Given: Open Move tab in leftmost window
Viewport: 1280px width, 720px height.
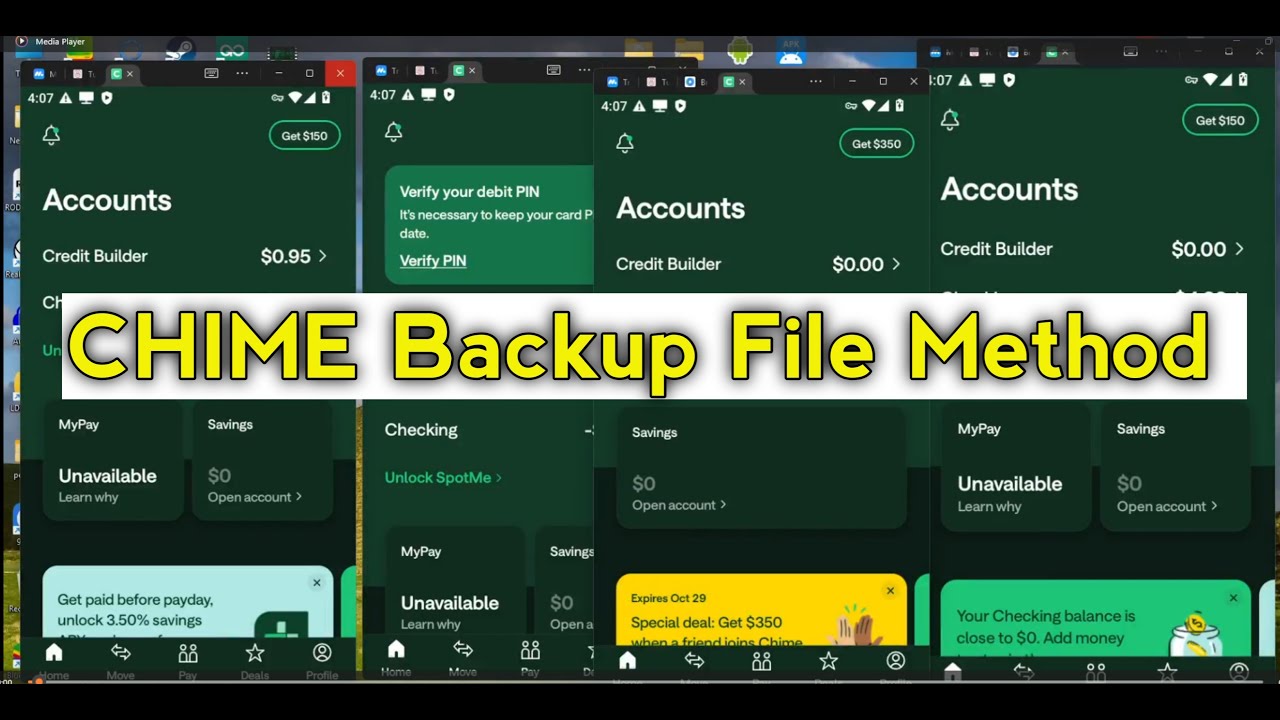Looking at the screenshot, I should [121, 660].
